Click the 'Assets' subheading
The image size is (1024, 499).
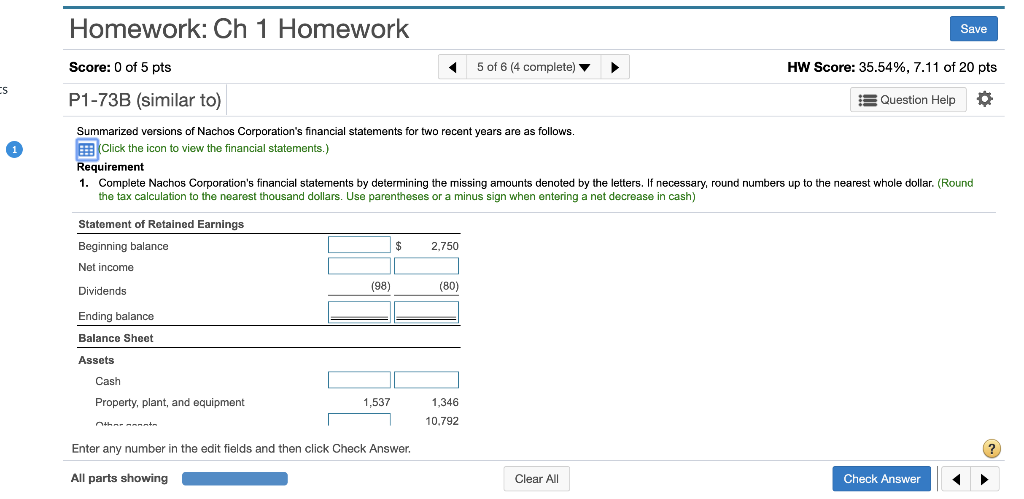point(96,360)
